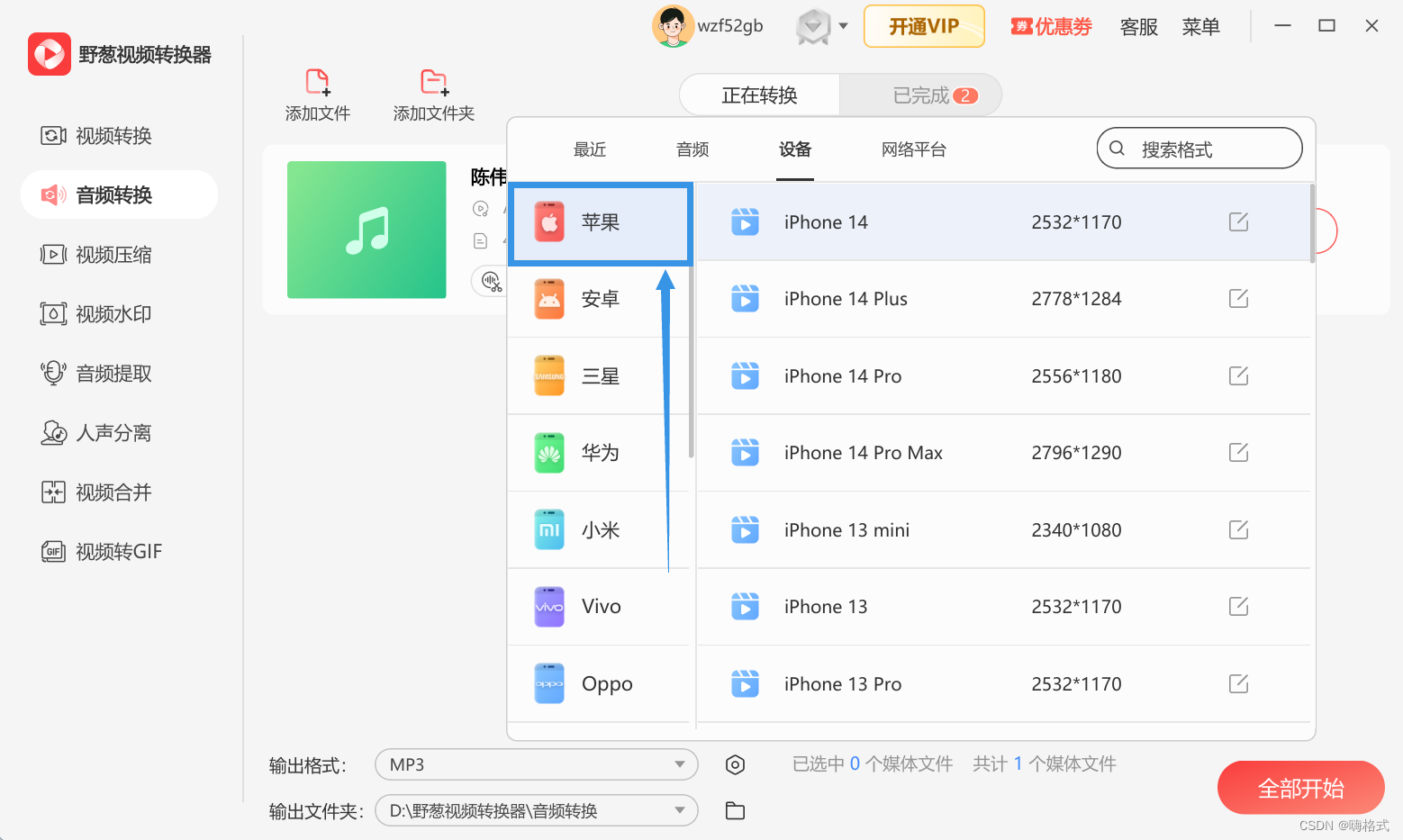Click the audio trim scissors icon

[x=491, y=282]
